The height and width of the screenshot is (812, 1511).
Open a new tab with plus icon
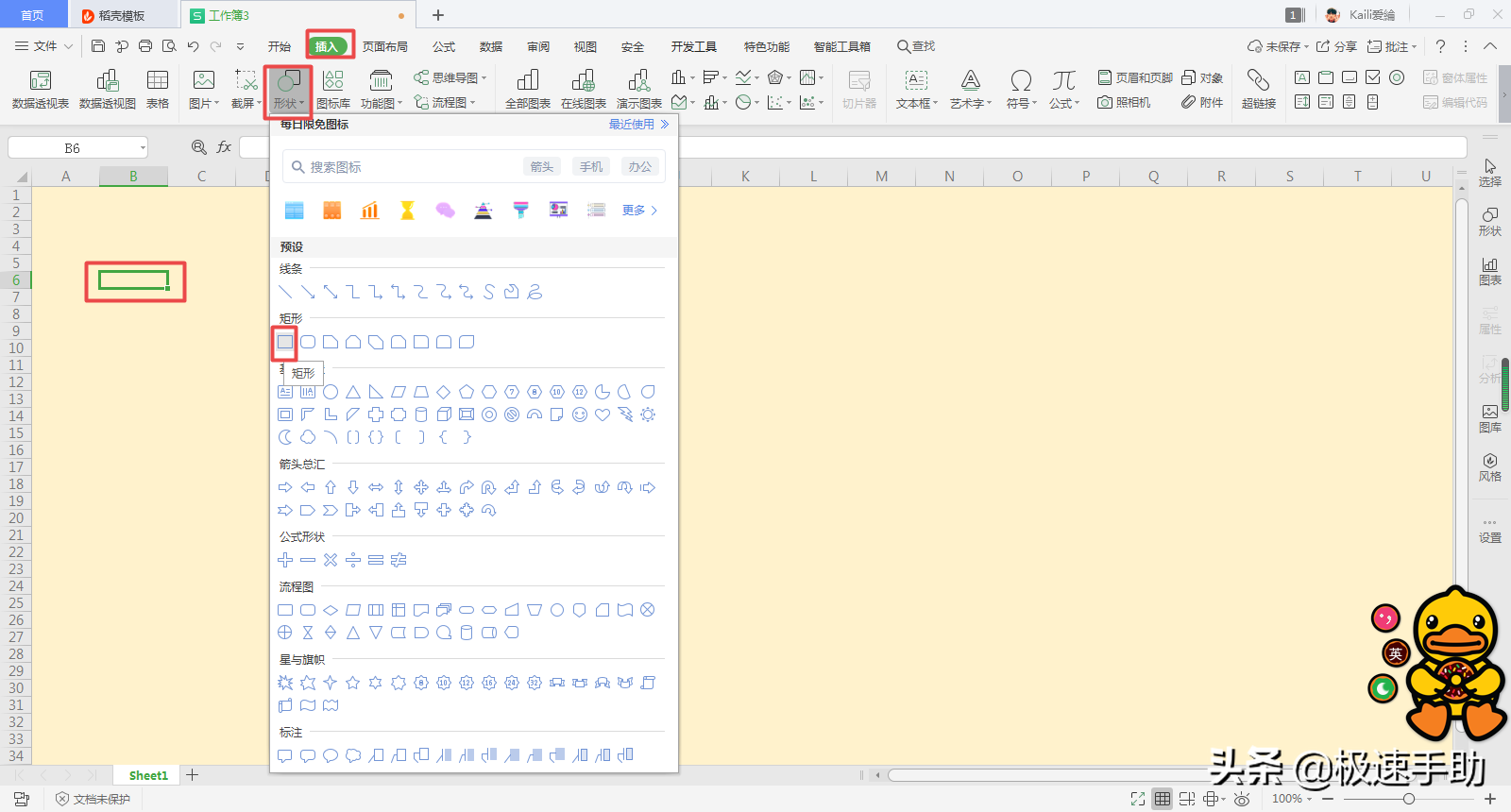438,15
